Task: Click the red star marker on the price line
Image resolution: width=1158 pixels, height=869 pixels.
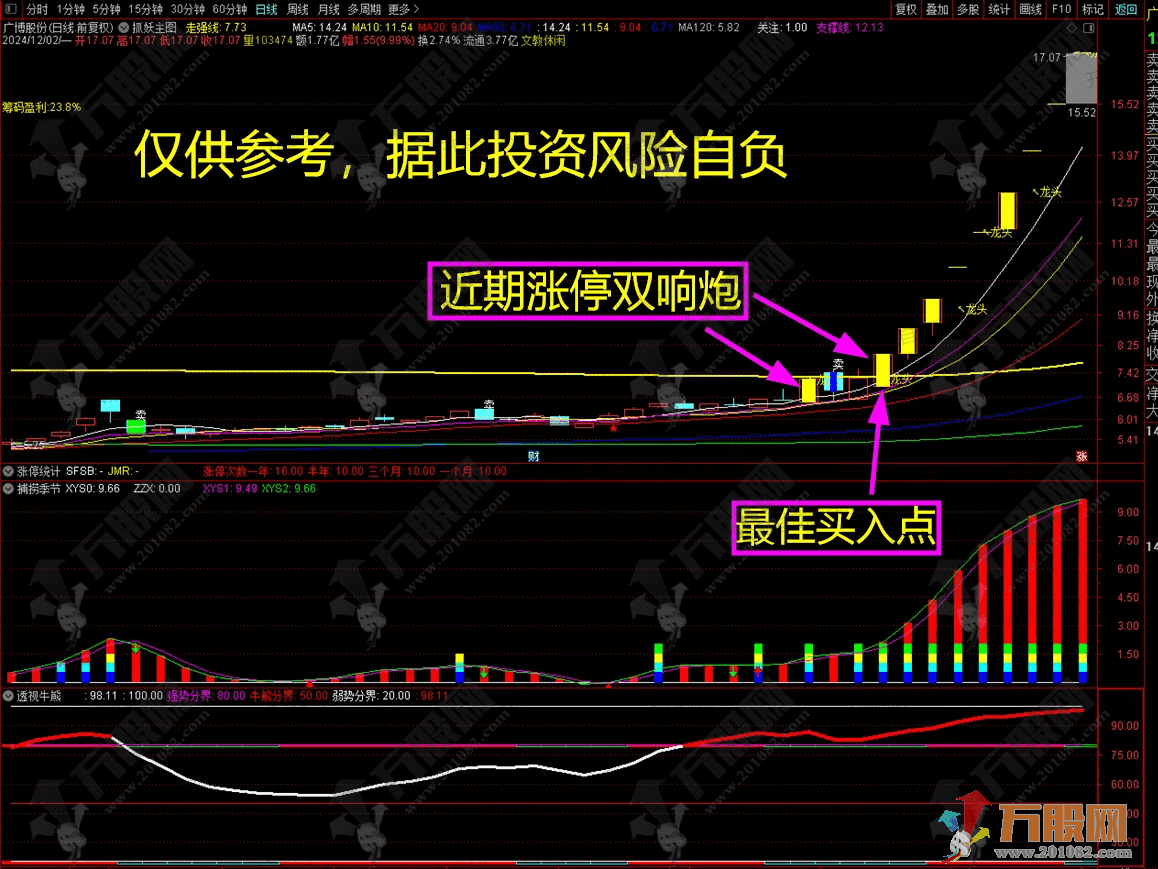Action: [614, 428]
